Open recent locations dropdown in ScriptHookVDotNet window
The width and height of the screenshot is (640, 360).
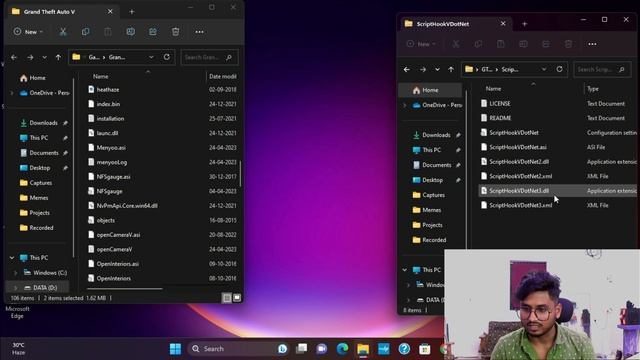coord(437,70)
